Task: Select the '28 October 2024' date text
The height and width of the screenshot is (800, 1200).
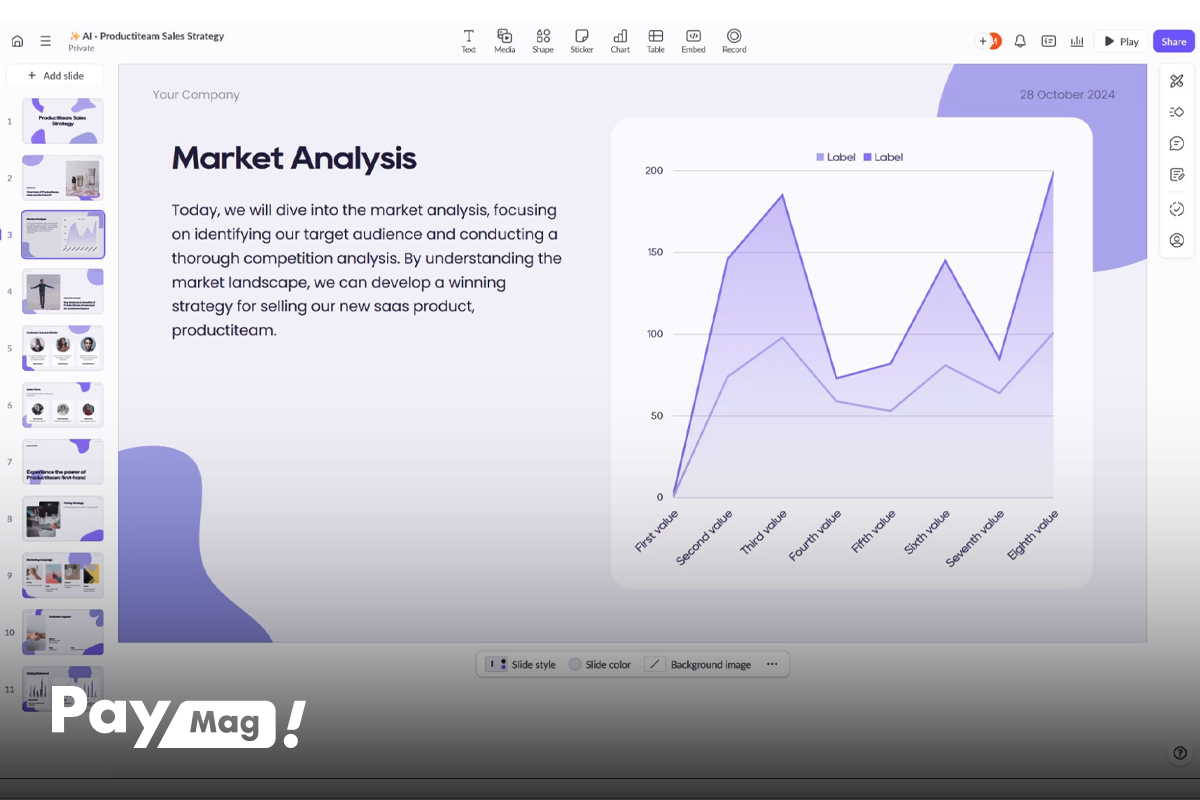Action: click(x=1067, y=95)
